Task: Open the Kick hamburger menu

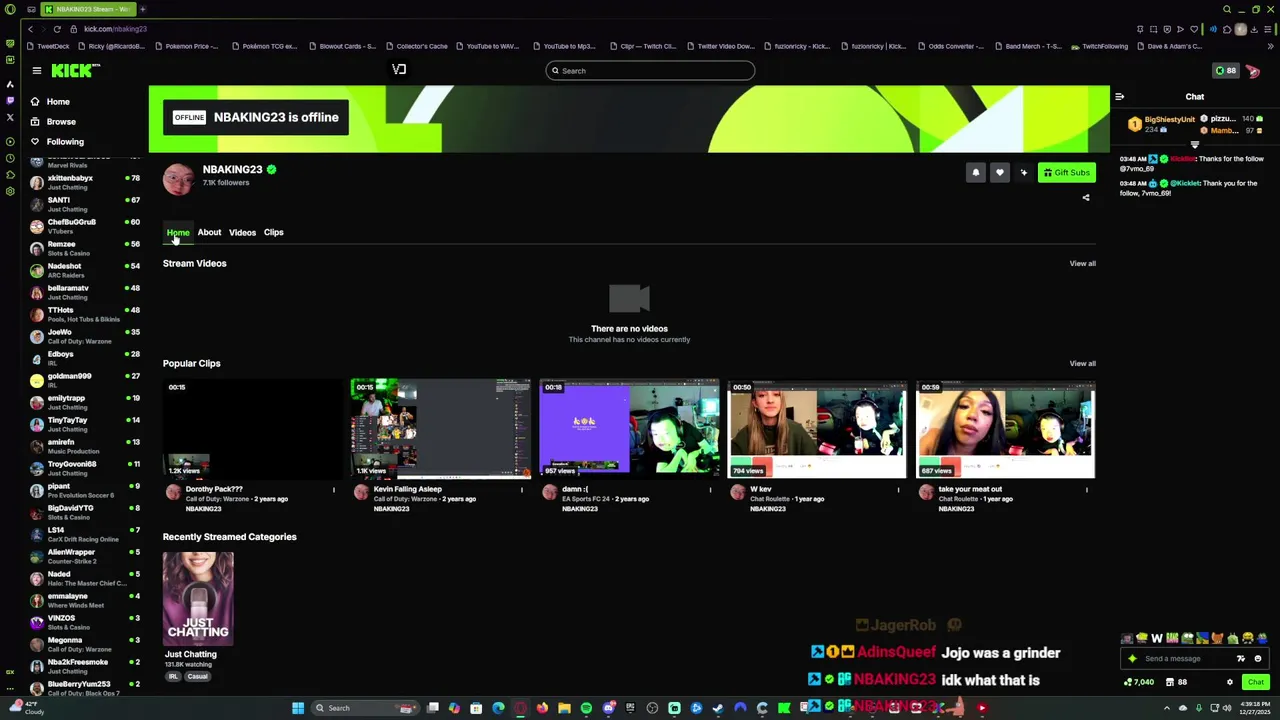Action: pyautogui.click(x=36, y=70)
